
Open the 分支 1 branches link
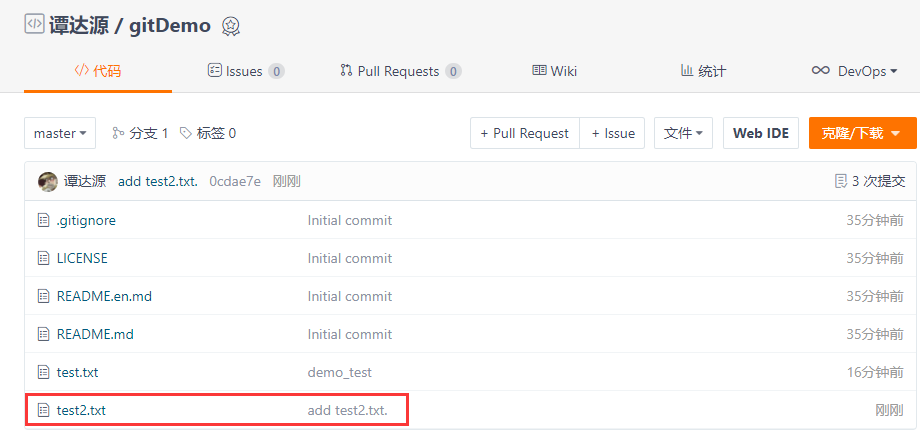click(x=140, y=133)
